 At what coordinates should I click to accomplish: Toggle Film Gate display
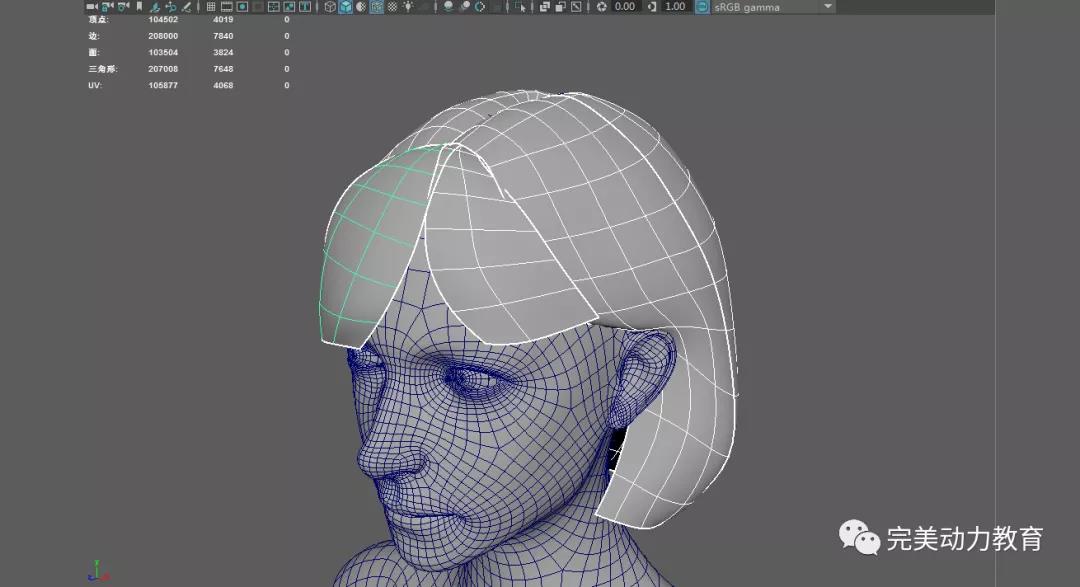click(x=226, y=6)
